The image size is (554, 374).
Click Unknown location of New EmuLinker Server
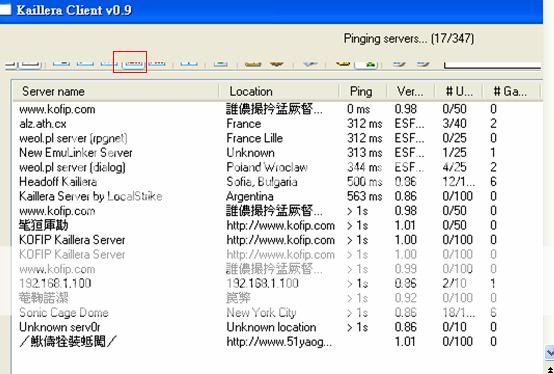251,153
